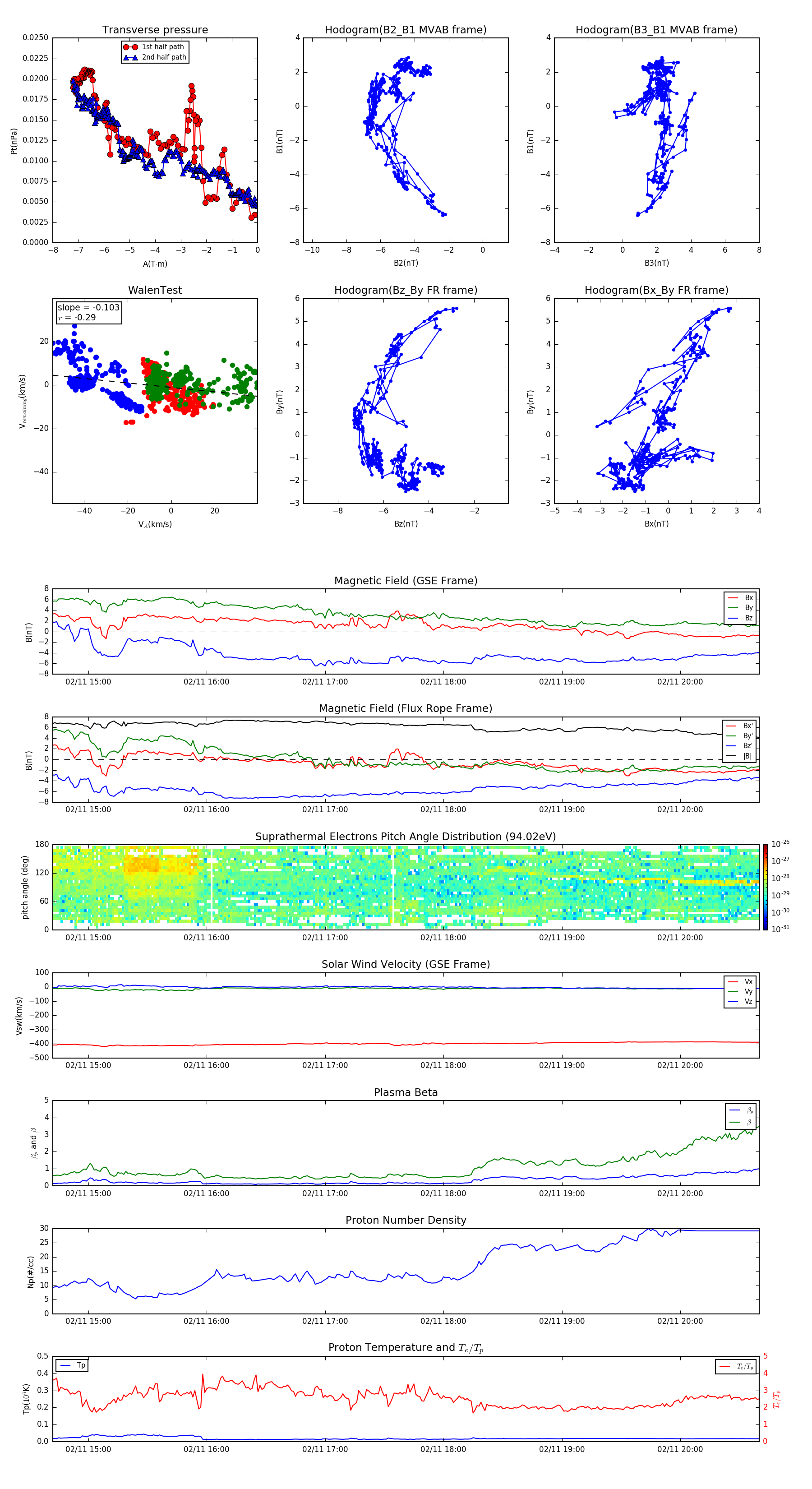Click the pitch angle flux colorbar
The image size is (812, 1489).
[765, 887]
